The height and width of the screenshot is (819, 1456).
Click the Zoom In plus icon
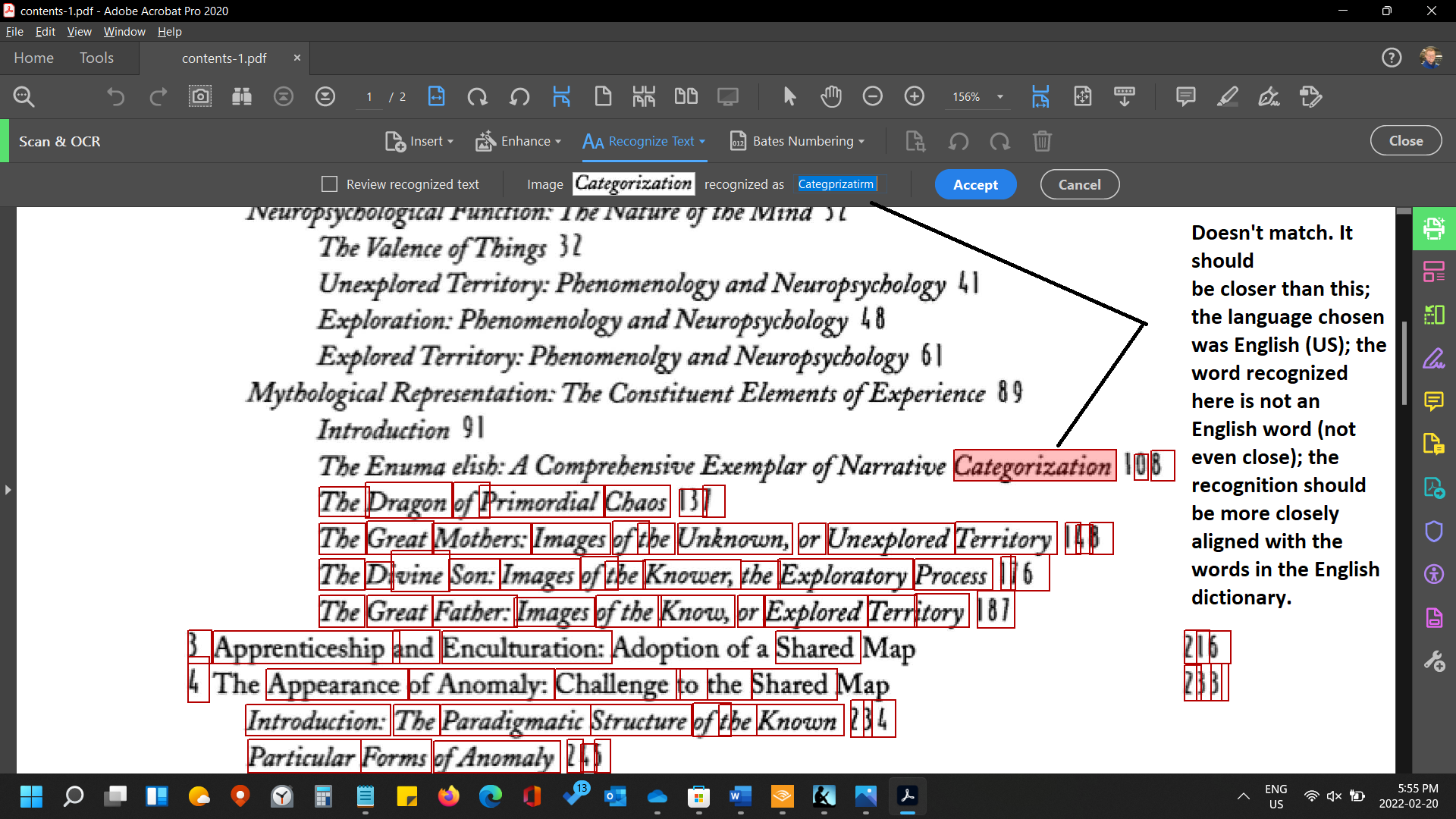[x=915, y=97]
